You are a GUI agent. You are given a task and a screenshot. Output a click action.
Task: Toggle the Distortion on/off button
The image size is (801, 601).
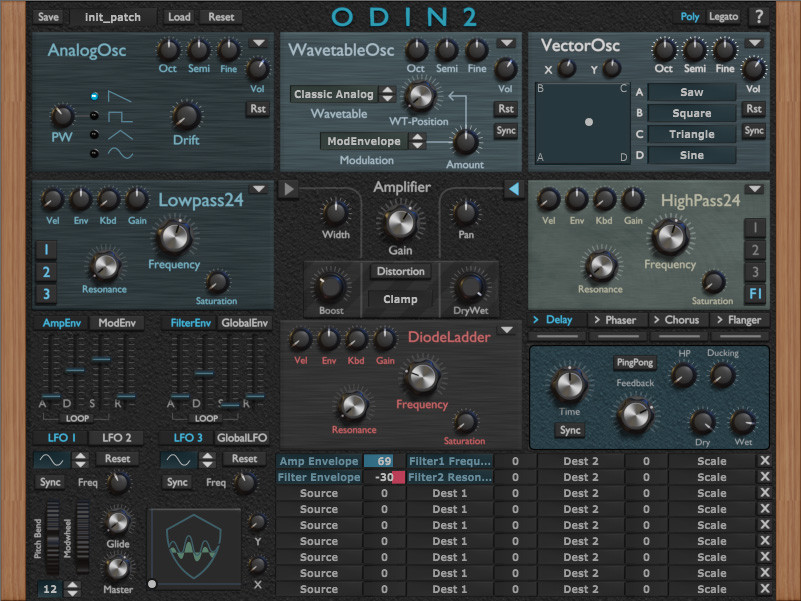pyautogui.click(x=400, y=271)
